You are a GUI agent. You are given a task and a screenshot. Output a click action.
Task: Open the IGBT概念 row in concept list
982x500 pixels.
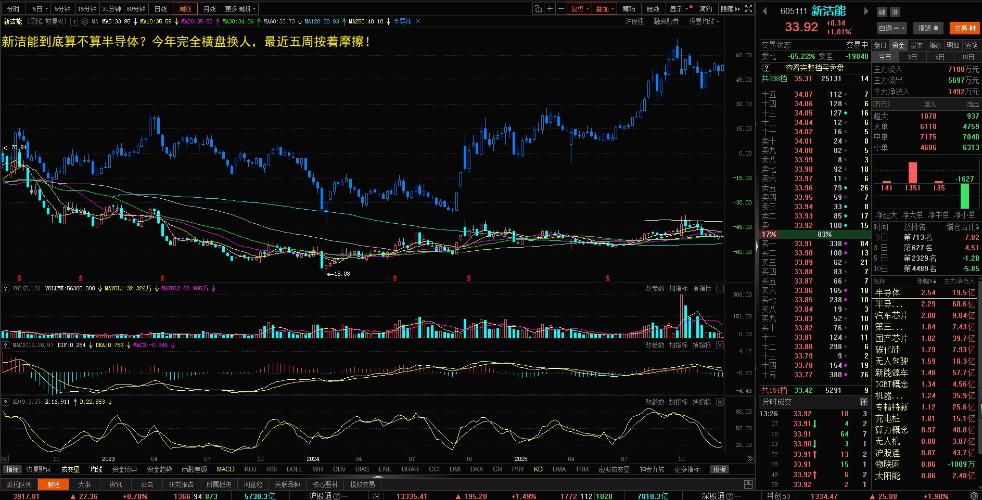coord(926,384)
